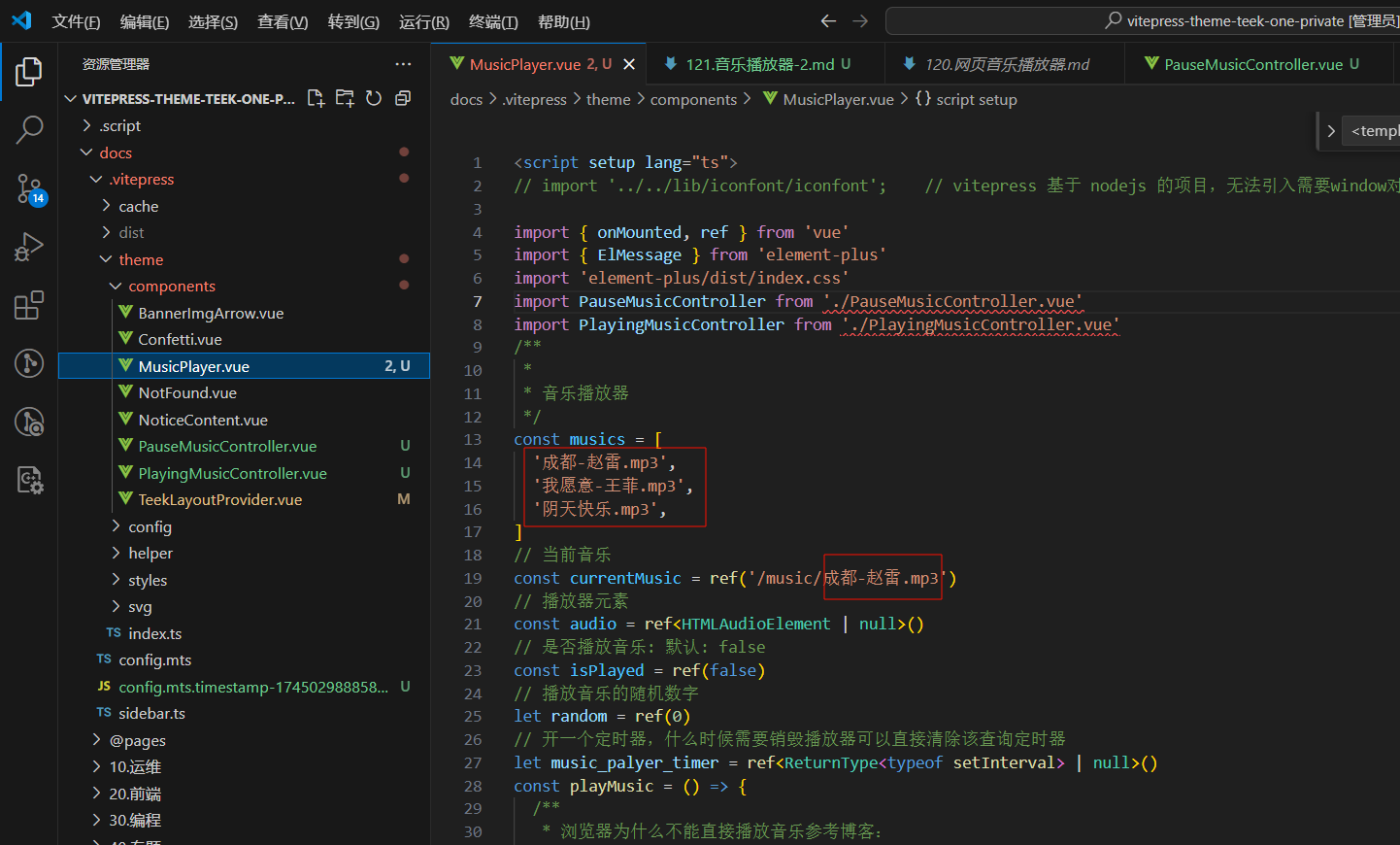Open the Run and Debug view
Viewport: 1400px width, 845px height.
point(29,247)
